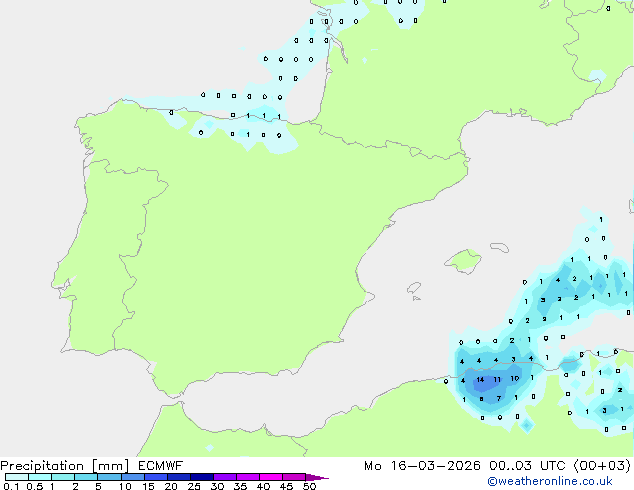Click the 0.1–0.5 mm legend swatch
Viewport: 634px width, 490px height.
pyautogui.click(x=17, y=477)
